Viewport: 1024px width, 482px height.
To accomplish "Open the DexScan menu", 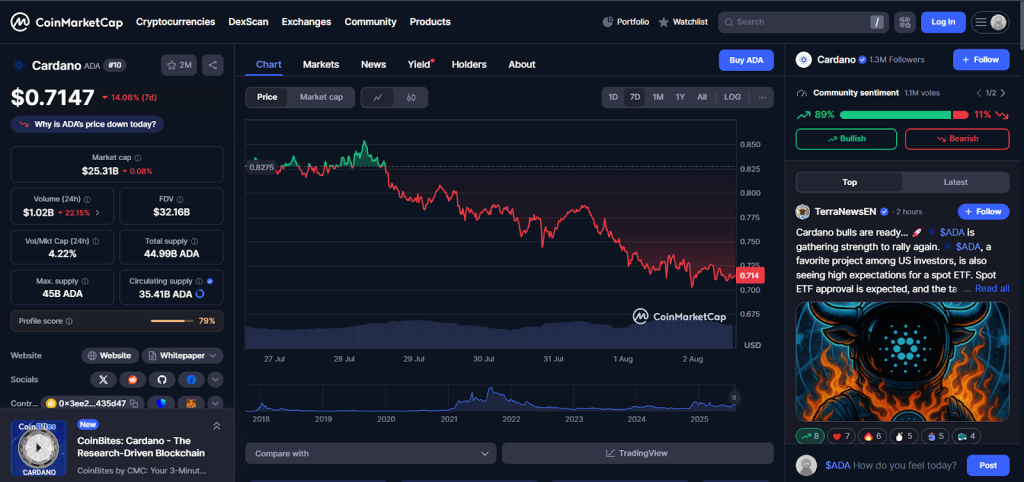I will pyautogui.click(x=248, y=22).
